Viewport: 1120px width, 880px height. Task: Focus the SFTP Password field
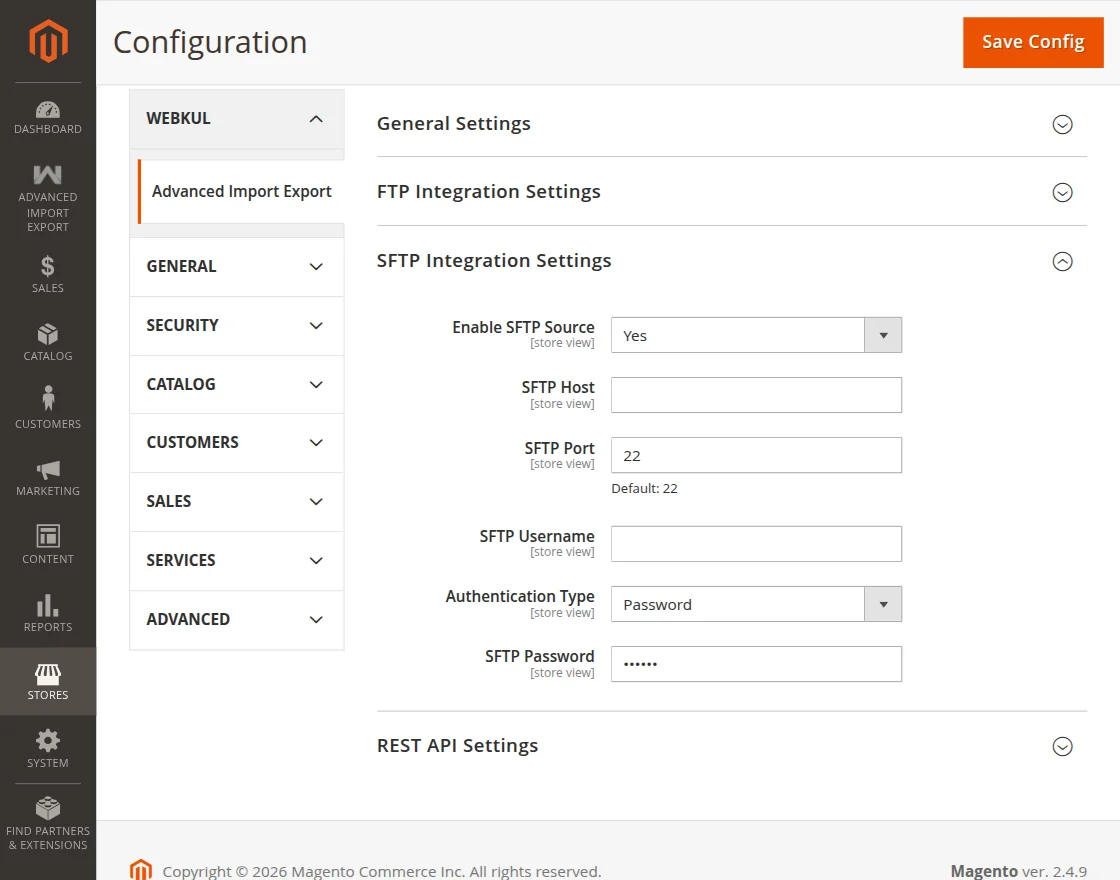pyautogui.click(x=756, y=664)
